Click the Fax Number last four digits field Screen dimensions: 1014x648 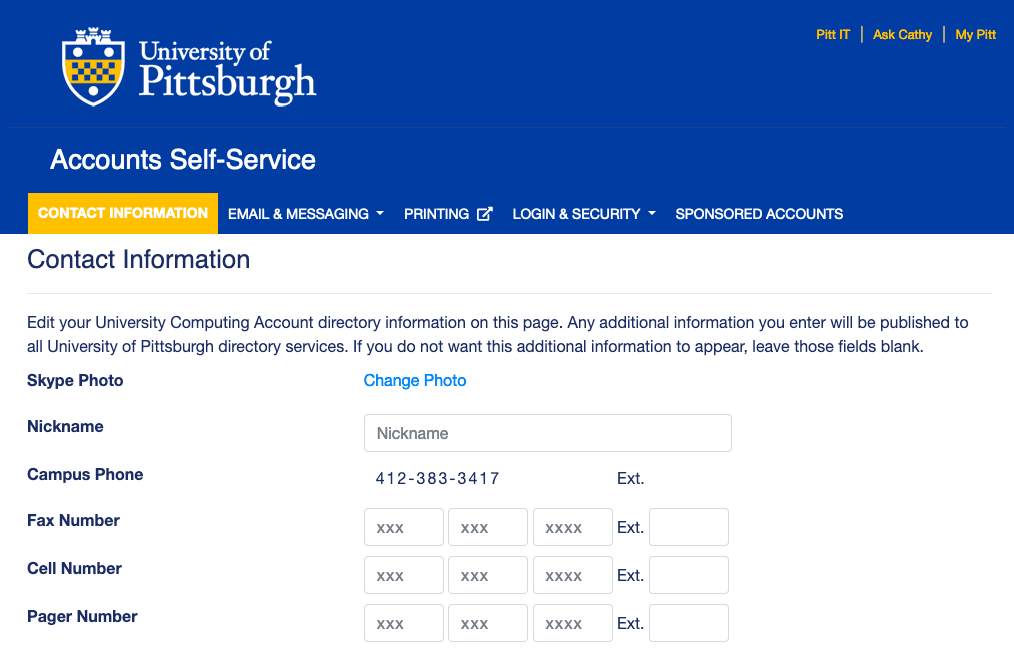[572, 527]
